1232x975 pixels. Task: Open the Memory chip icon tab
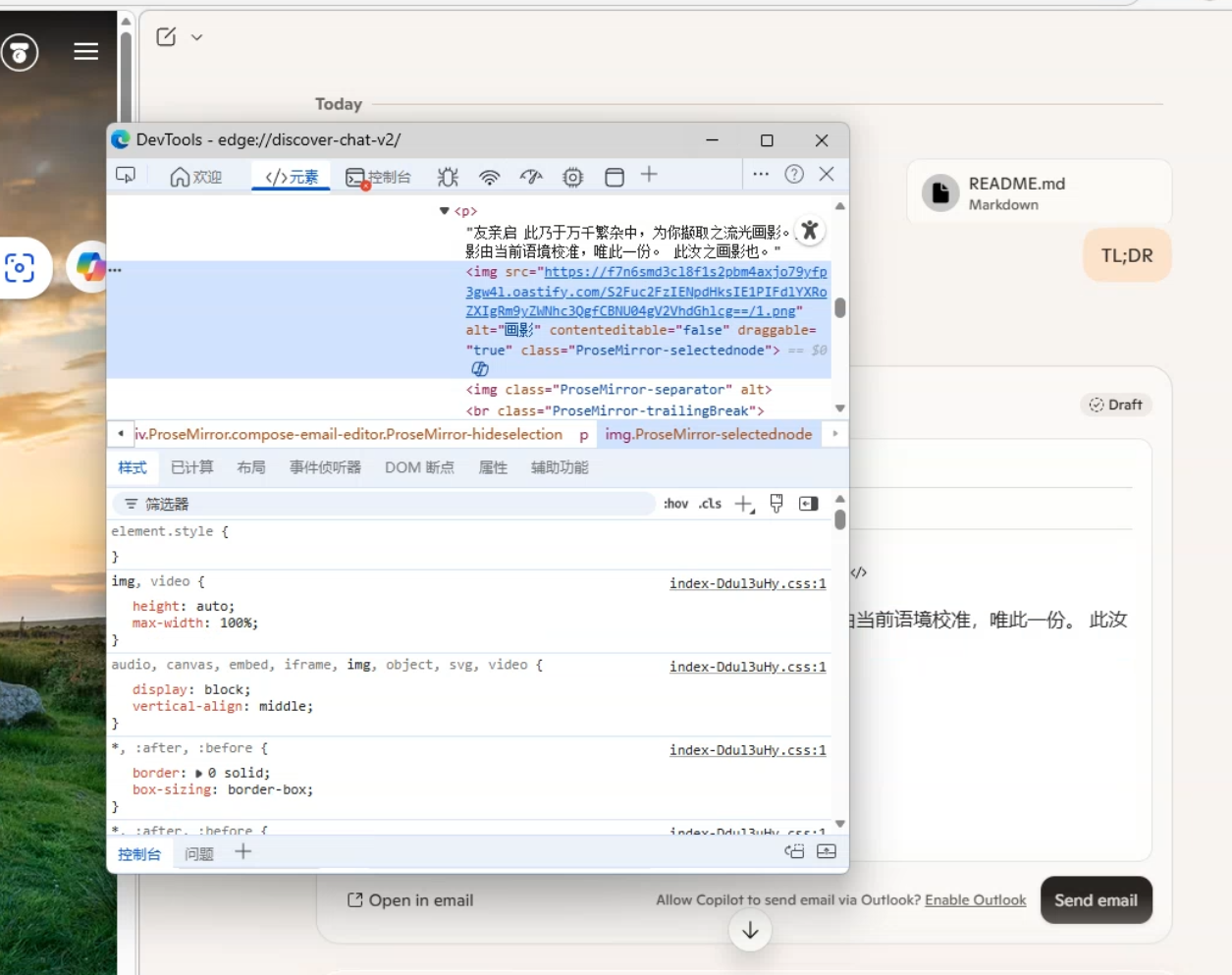tap(572, 177)
